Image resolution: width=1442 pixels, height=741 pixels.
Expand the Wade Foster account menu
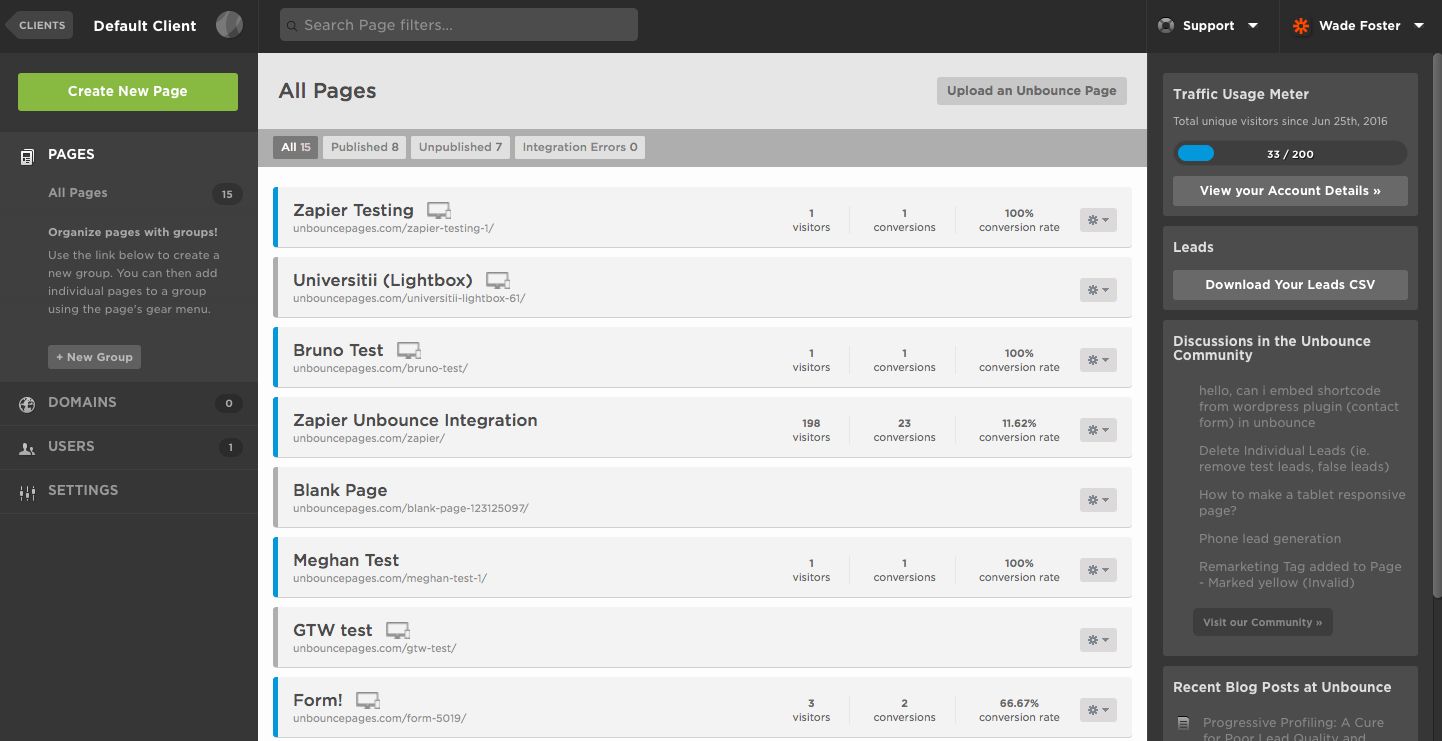(x=1418, y=26)
